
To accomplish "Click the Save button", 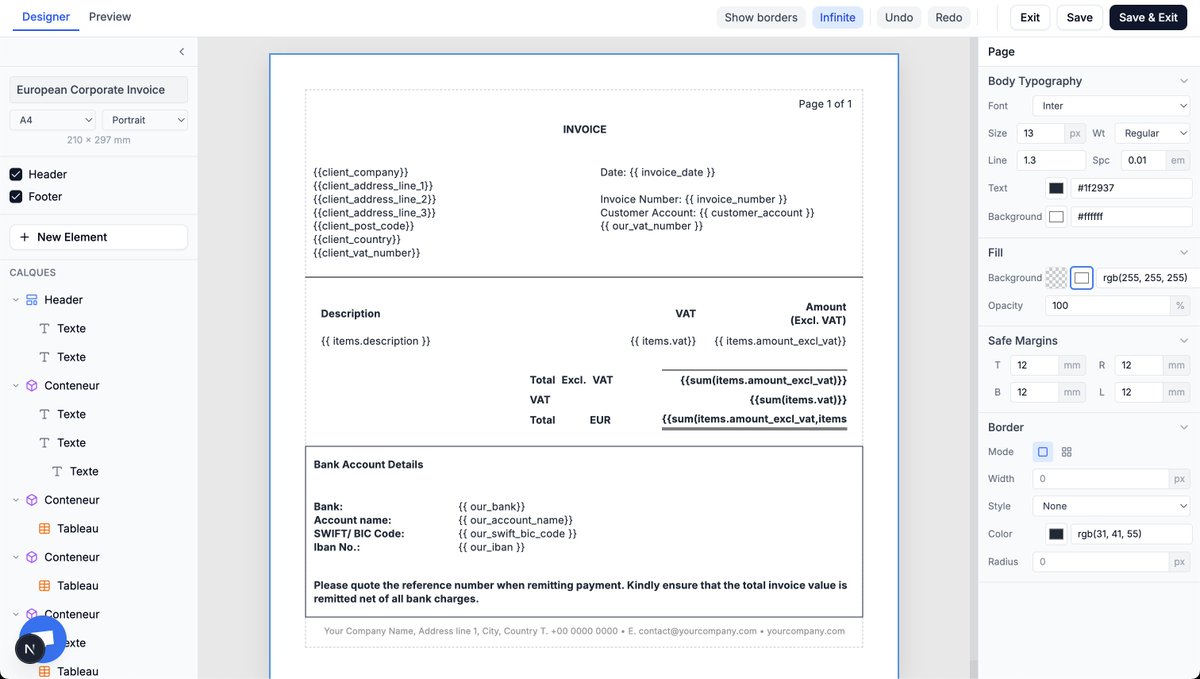I will point(1080,17).
